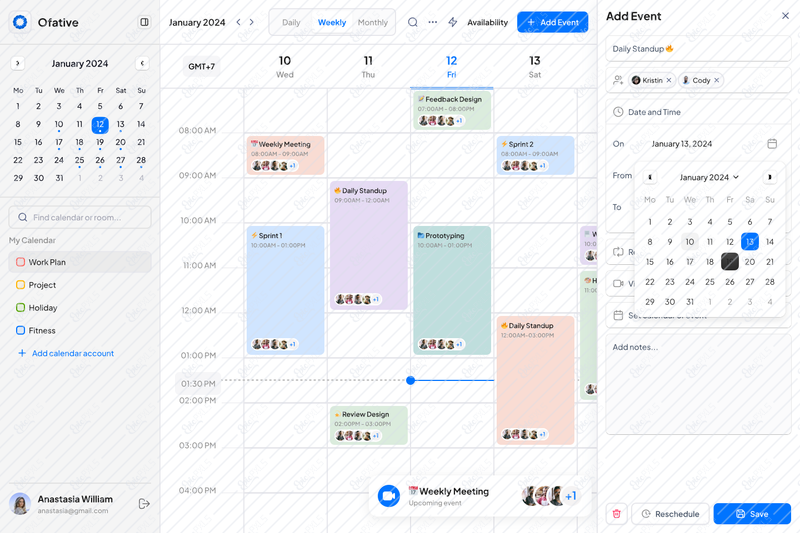Edit the Daily Standup title field

698,49
